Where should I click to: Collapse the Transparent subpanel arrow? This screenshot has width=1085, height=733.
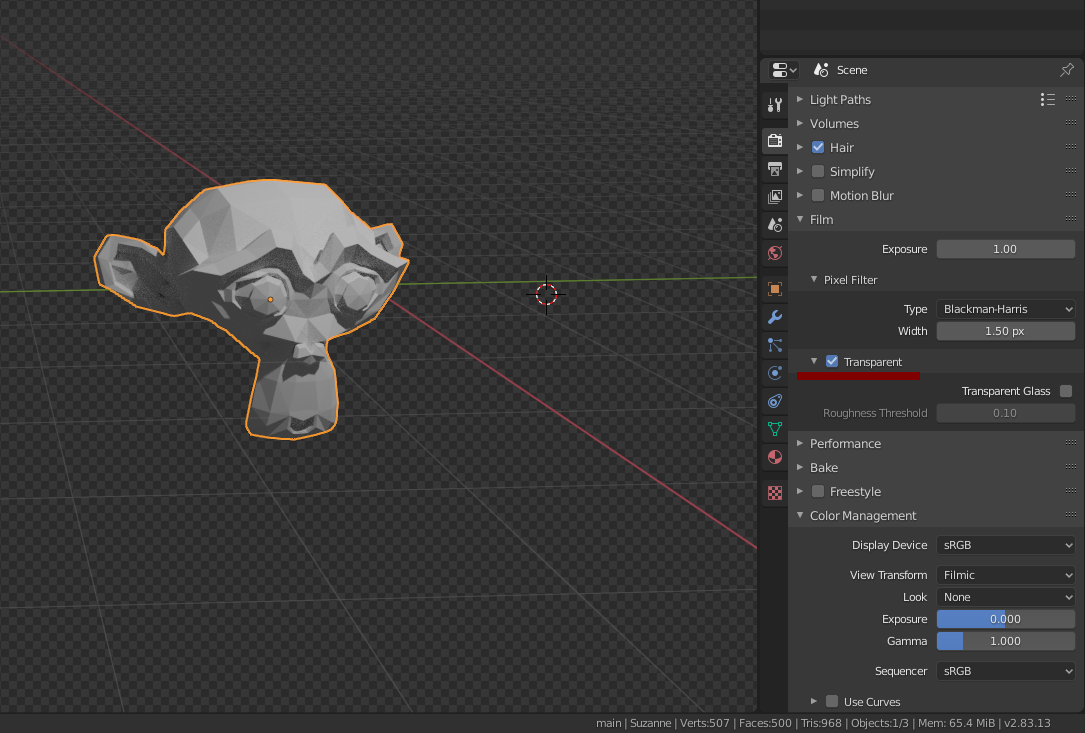[x=814, y=361]
